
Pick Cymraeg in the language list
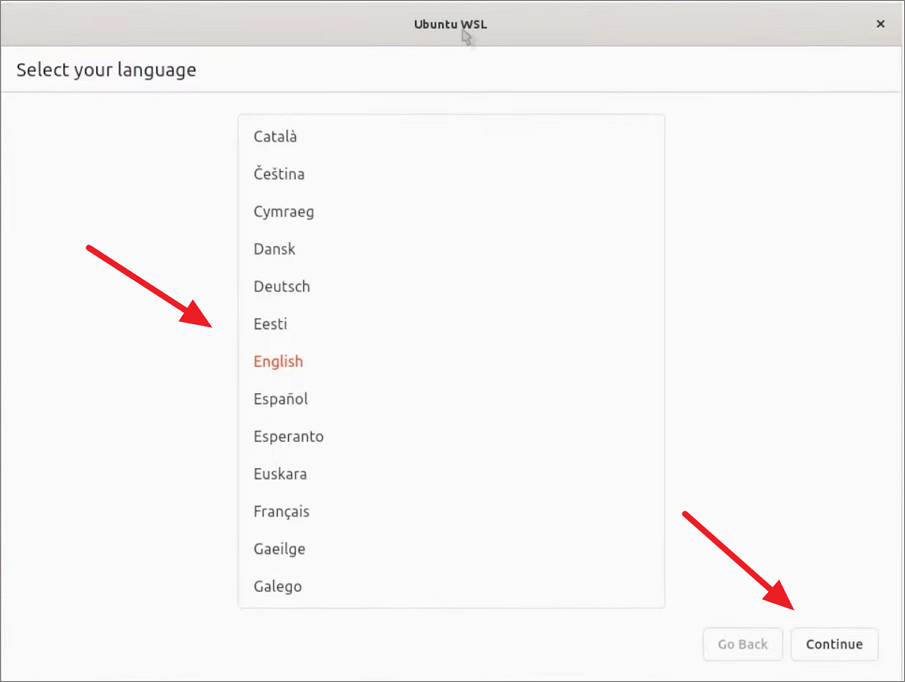(x=451, y=212)
